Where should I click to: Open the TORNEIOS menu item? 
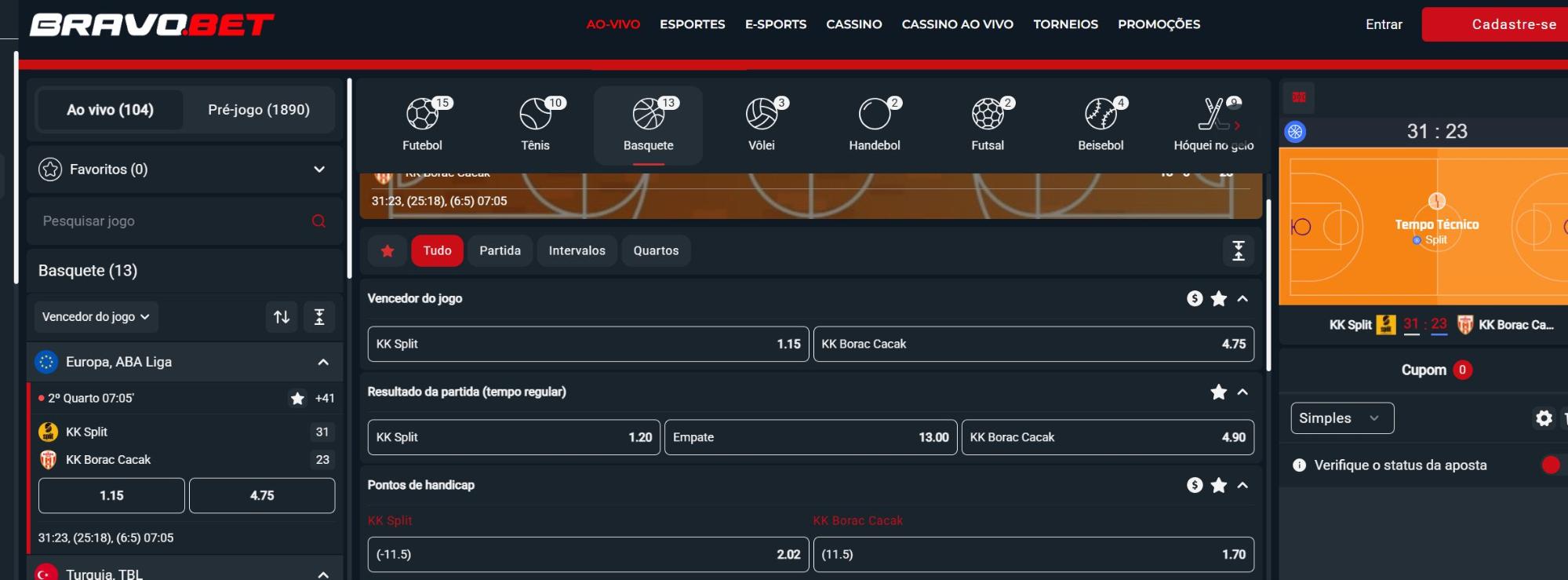(x=1065, y=24)
